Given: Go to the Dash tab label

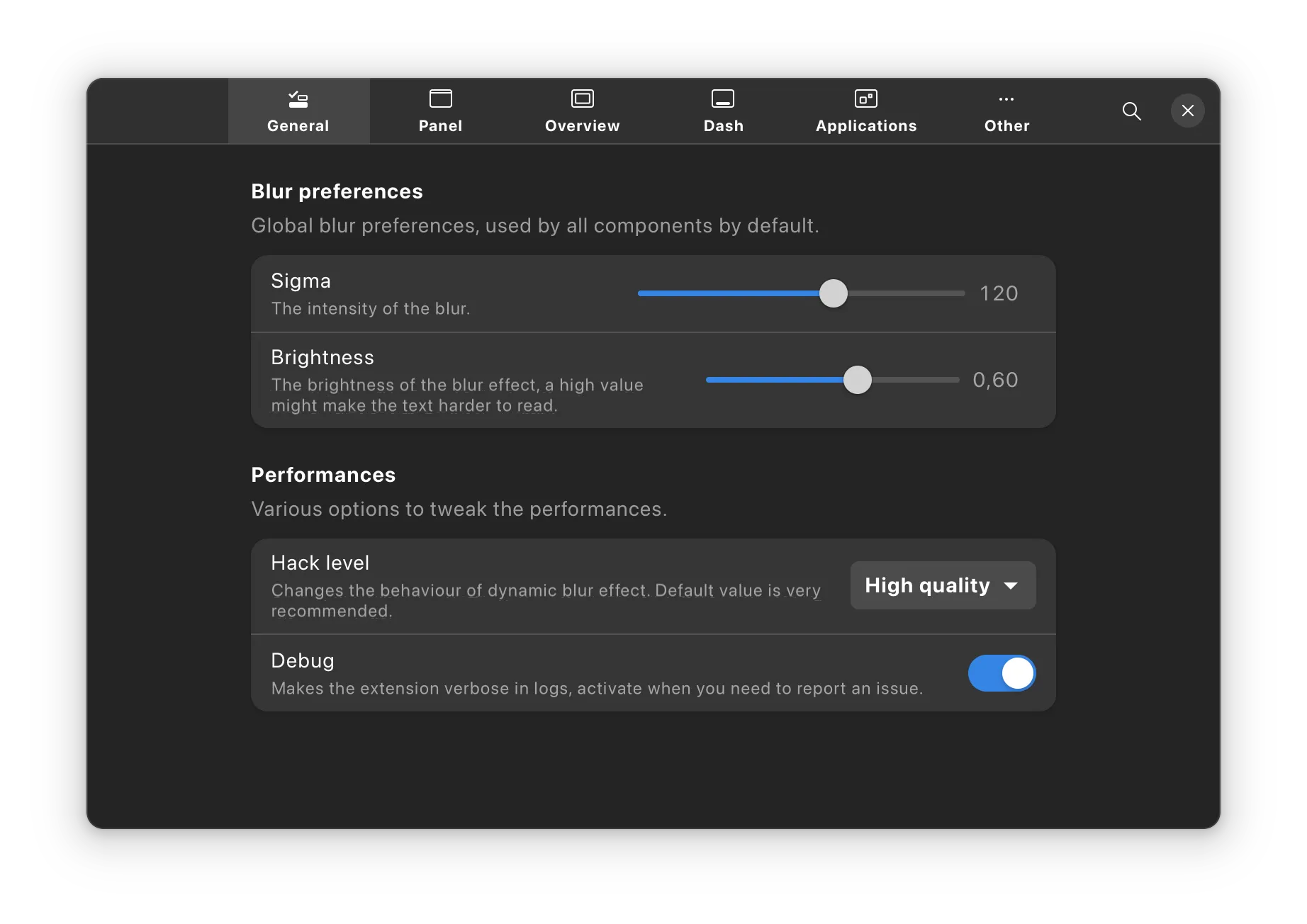Looking at the screenshot, I should point(723,126).
